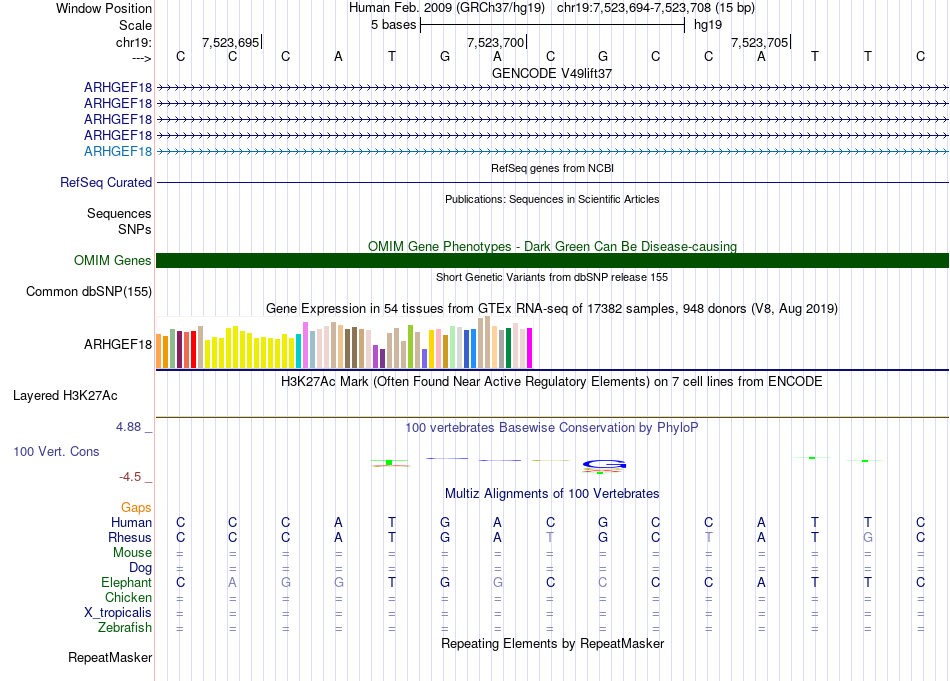The width and height of the screenshot is (950, 681).
Task: Click the 7,523,705 ruler position marker
Action: click(759, 42)
